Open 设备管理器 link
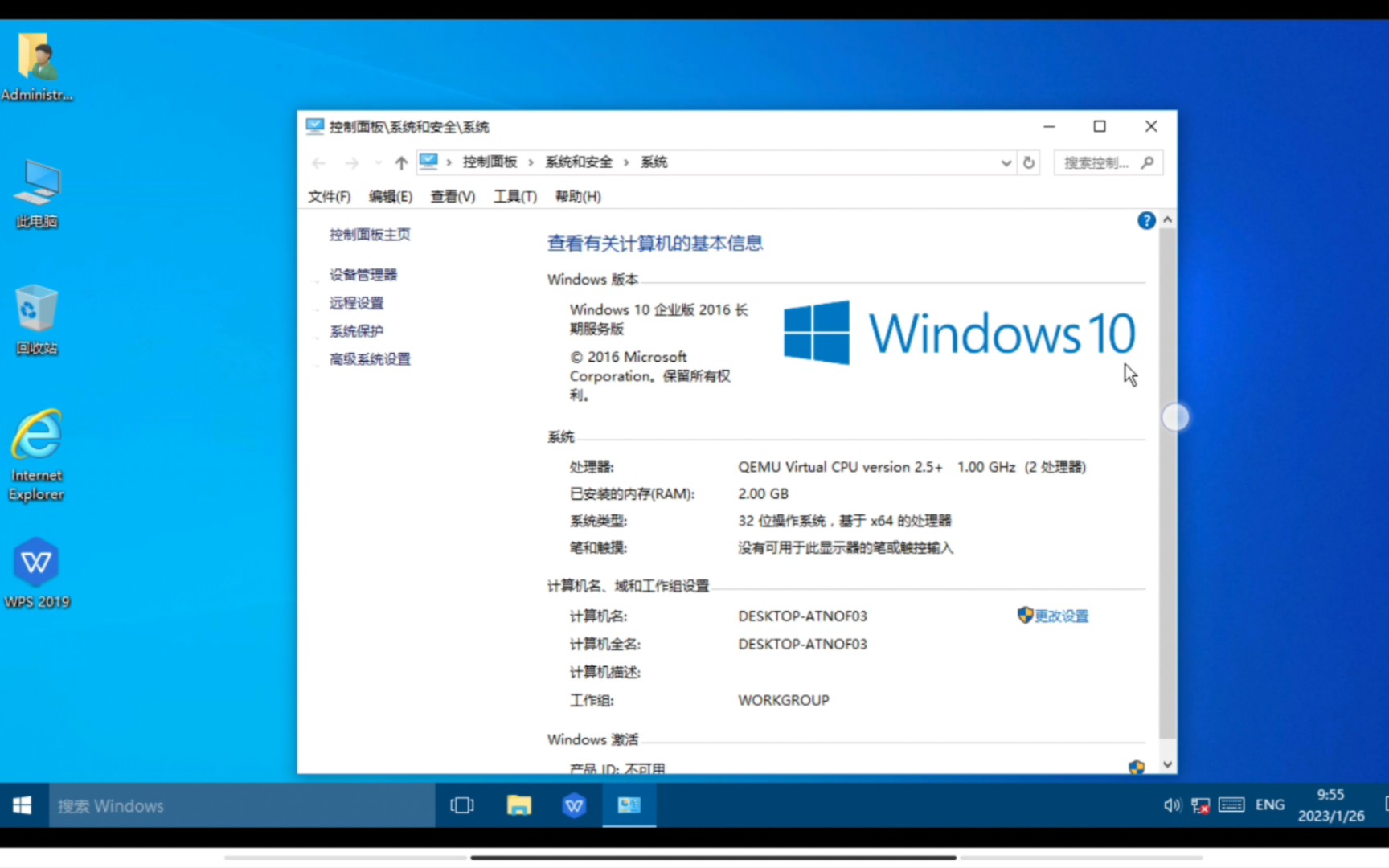The width and height of the screenshot is (1389, 868). (363, 275)
